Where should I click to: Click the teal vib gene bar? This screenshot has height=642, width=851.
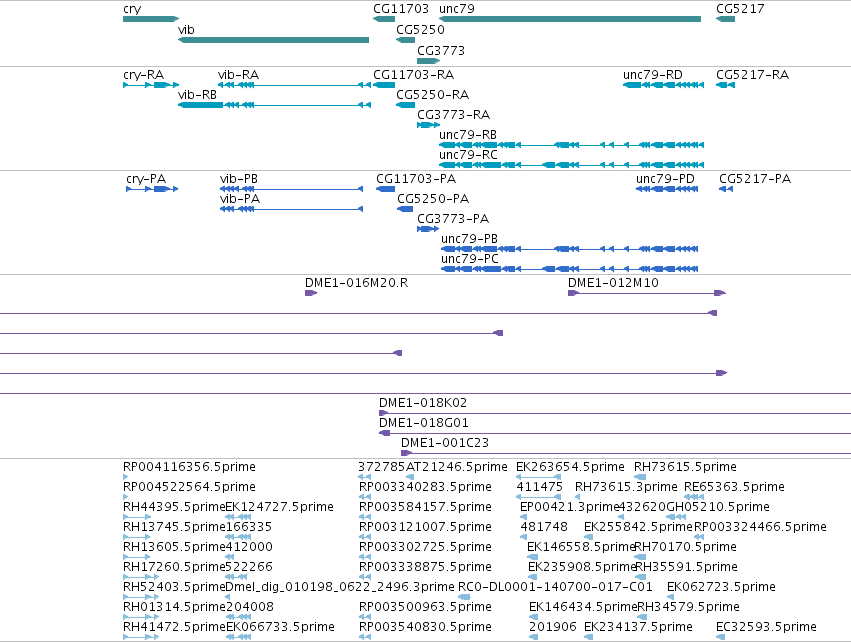pos(274,40)
